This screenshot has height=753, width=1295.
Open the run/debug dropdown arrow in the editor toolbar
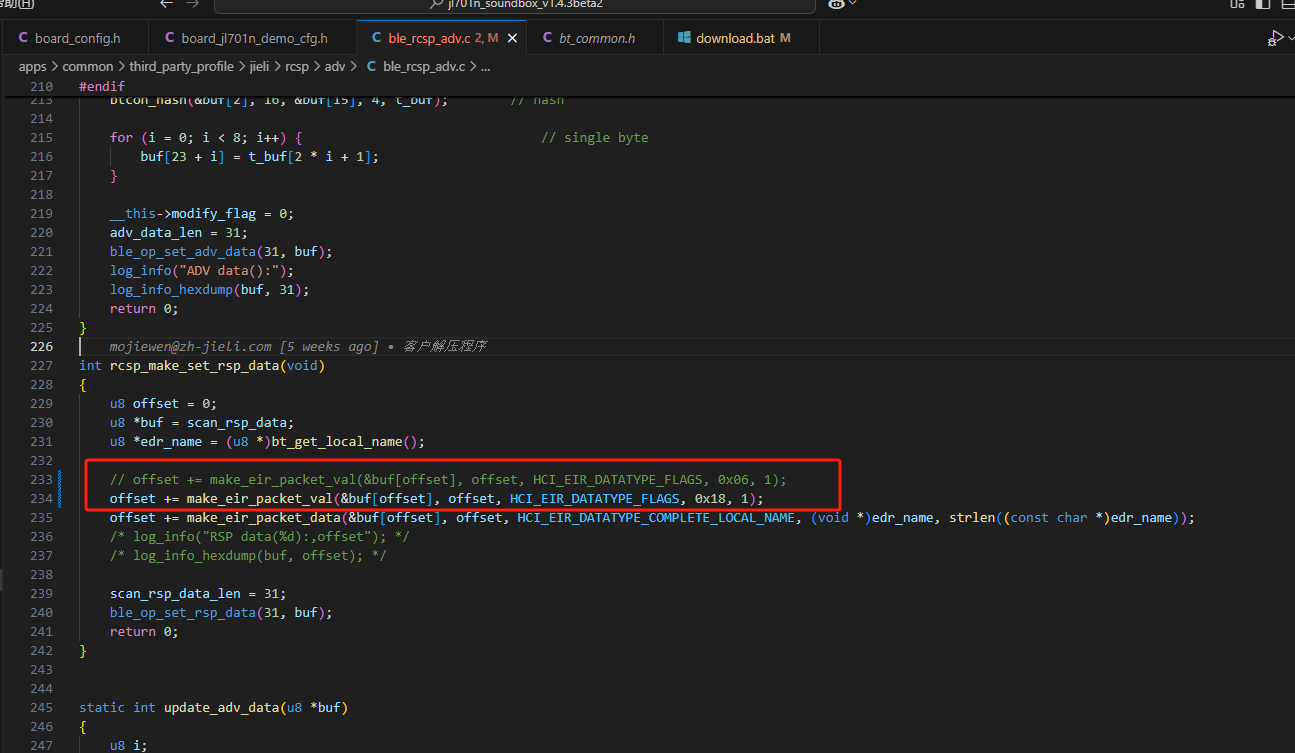click(1289, 38)
